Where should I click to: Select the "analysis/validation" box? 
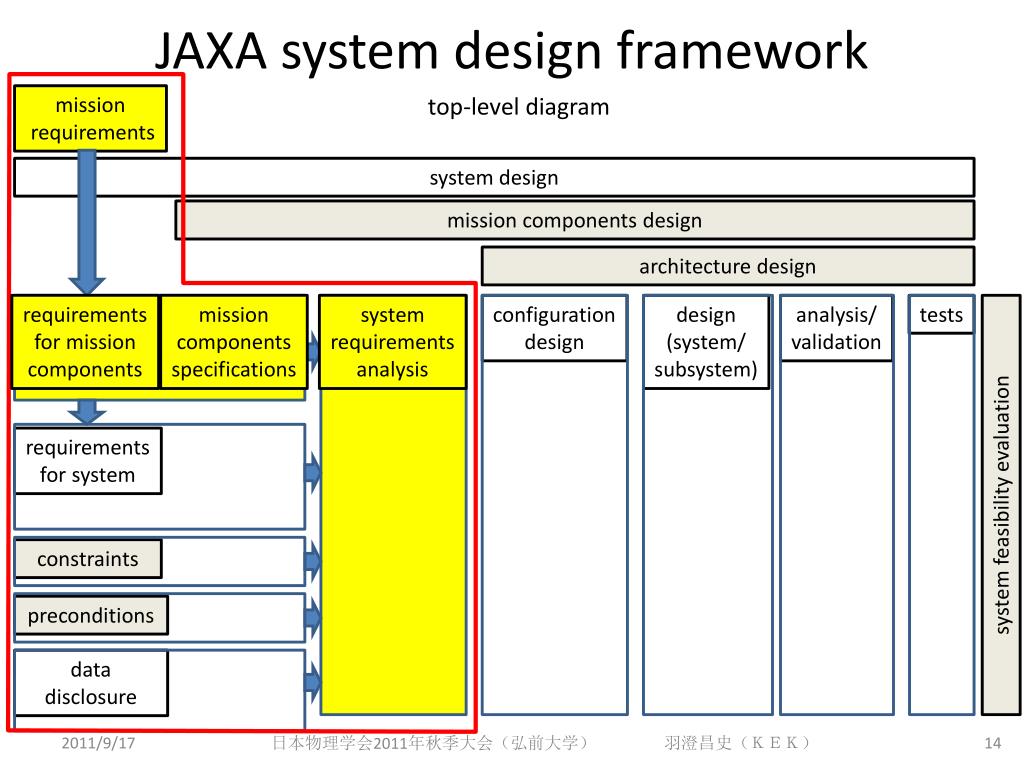click(x=836, y=328)
